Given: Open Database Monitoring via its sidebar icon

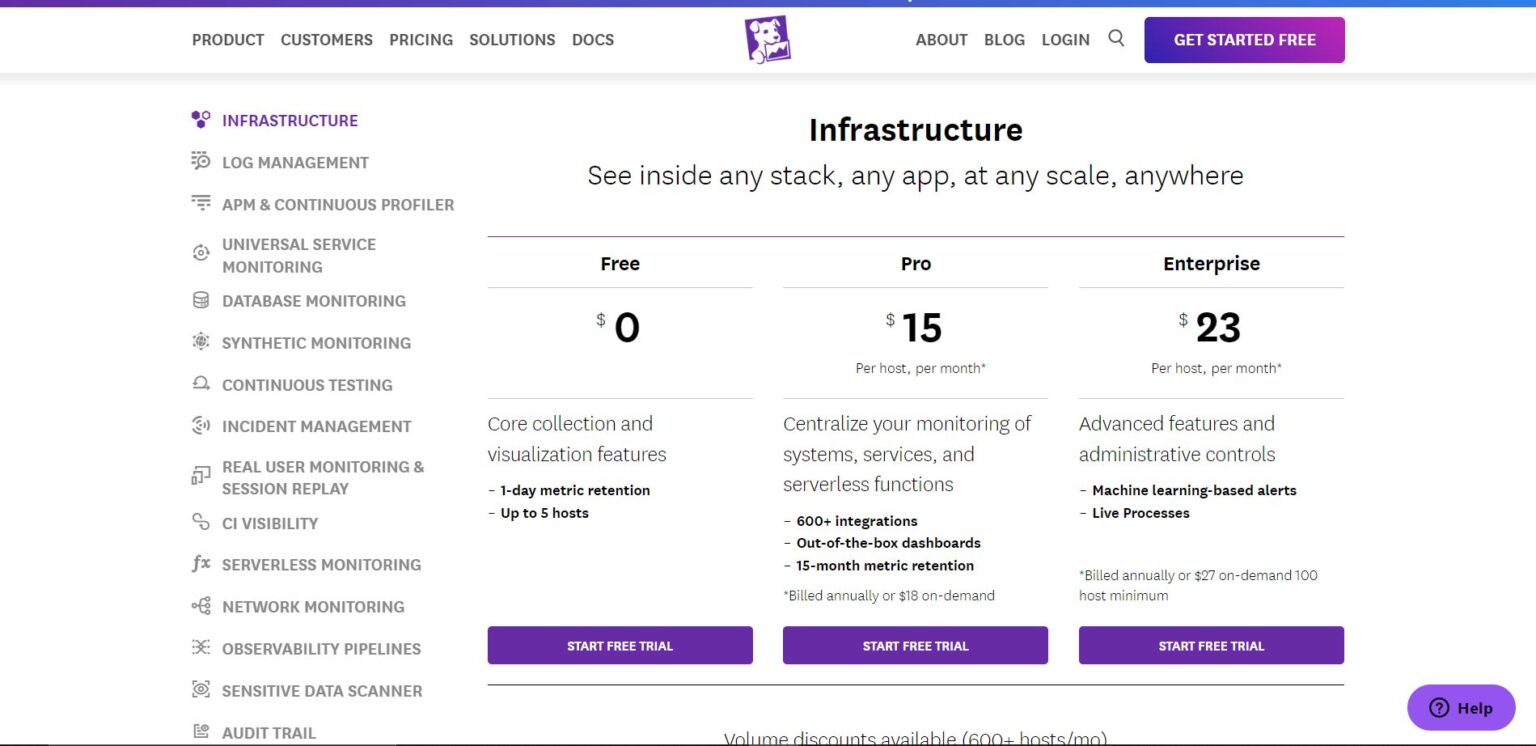Looking at the screenshot, I should 200,300.
